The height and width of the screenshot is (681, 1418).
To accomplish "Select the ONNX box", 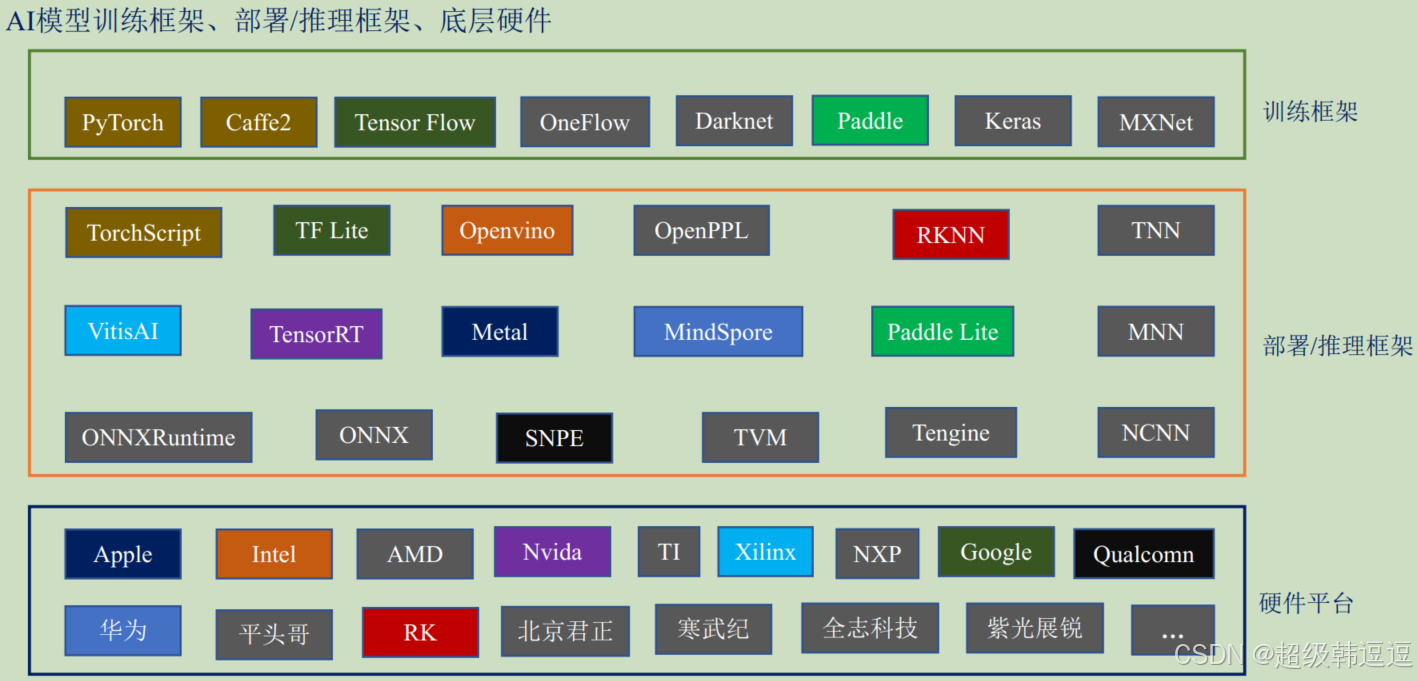I will 374,434.
